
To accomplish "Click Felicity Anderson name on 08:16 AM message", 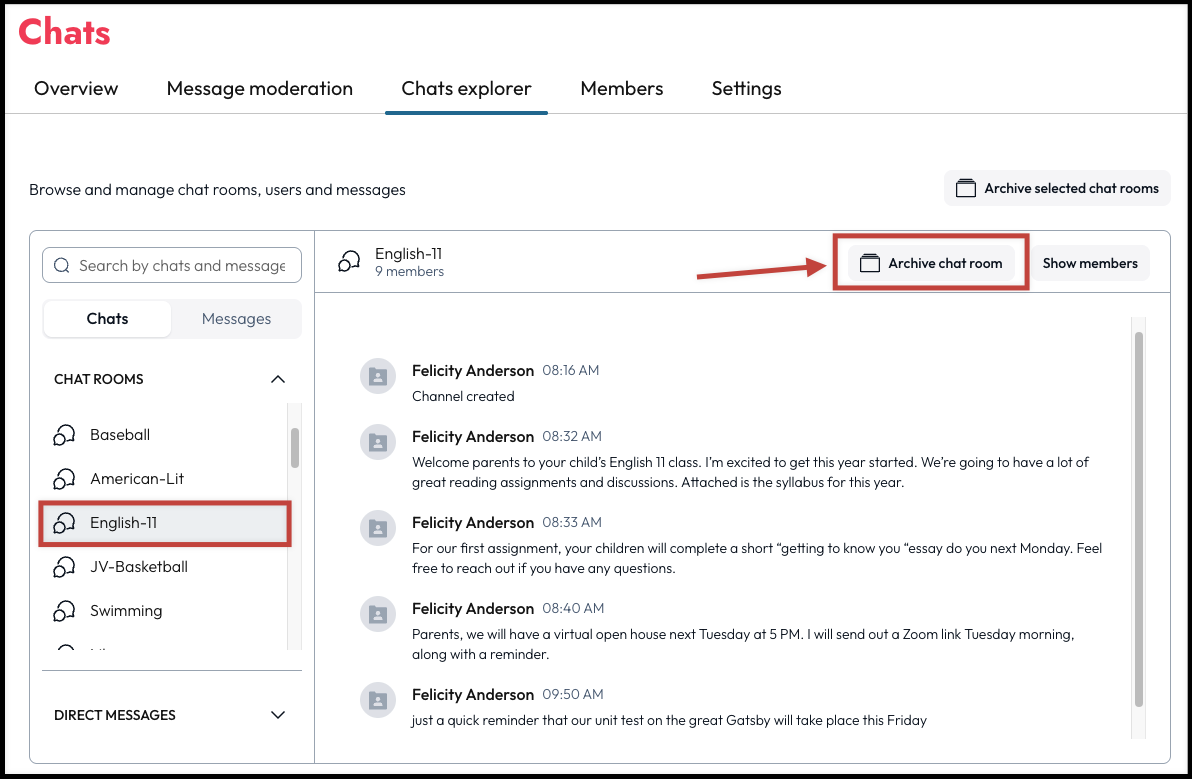I will (x=473, y=371).
